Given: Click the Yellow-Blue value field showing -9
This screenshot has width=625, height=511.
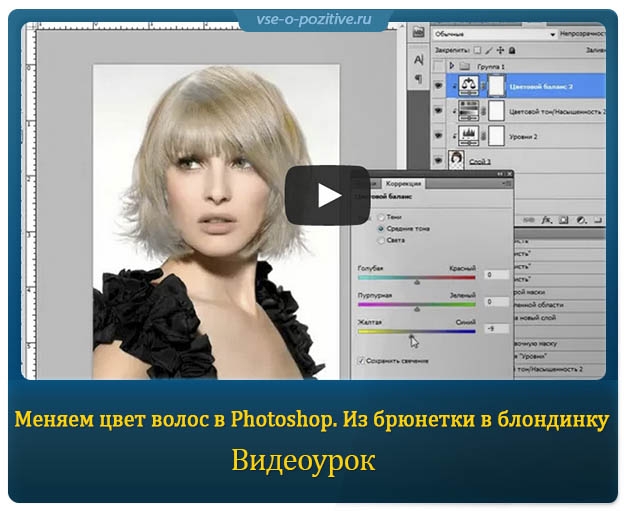Looking at the screenshot, I should (x=496, y=329).
